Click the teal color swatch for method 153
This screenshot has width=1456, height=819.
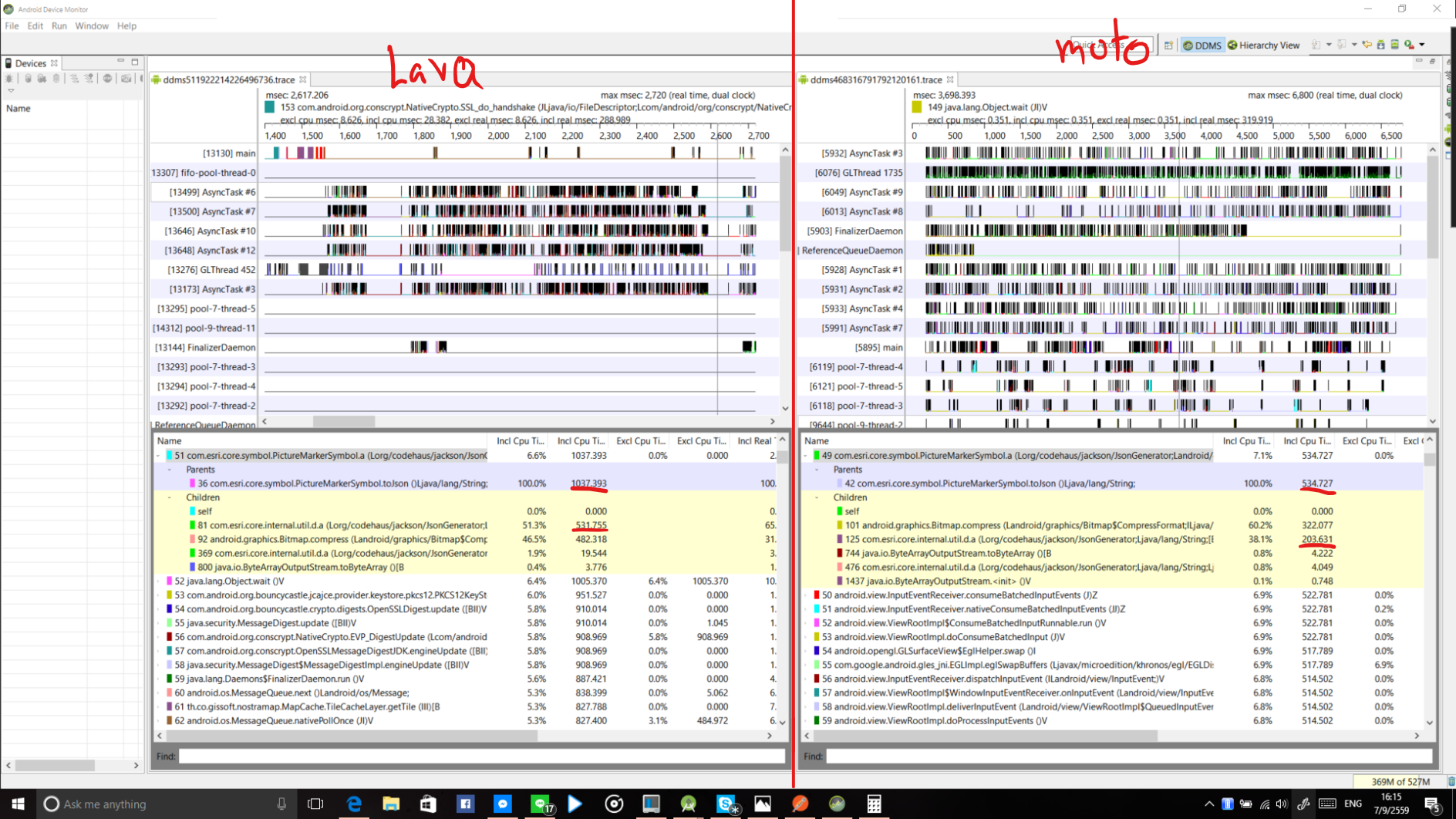(269, 107)
